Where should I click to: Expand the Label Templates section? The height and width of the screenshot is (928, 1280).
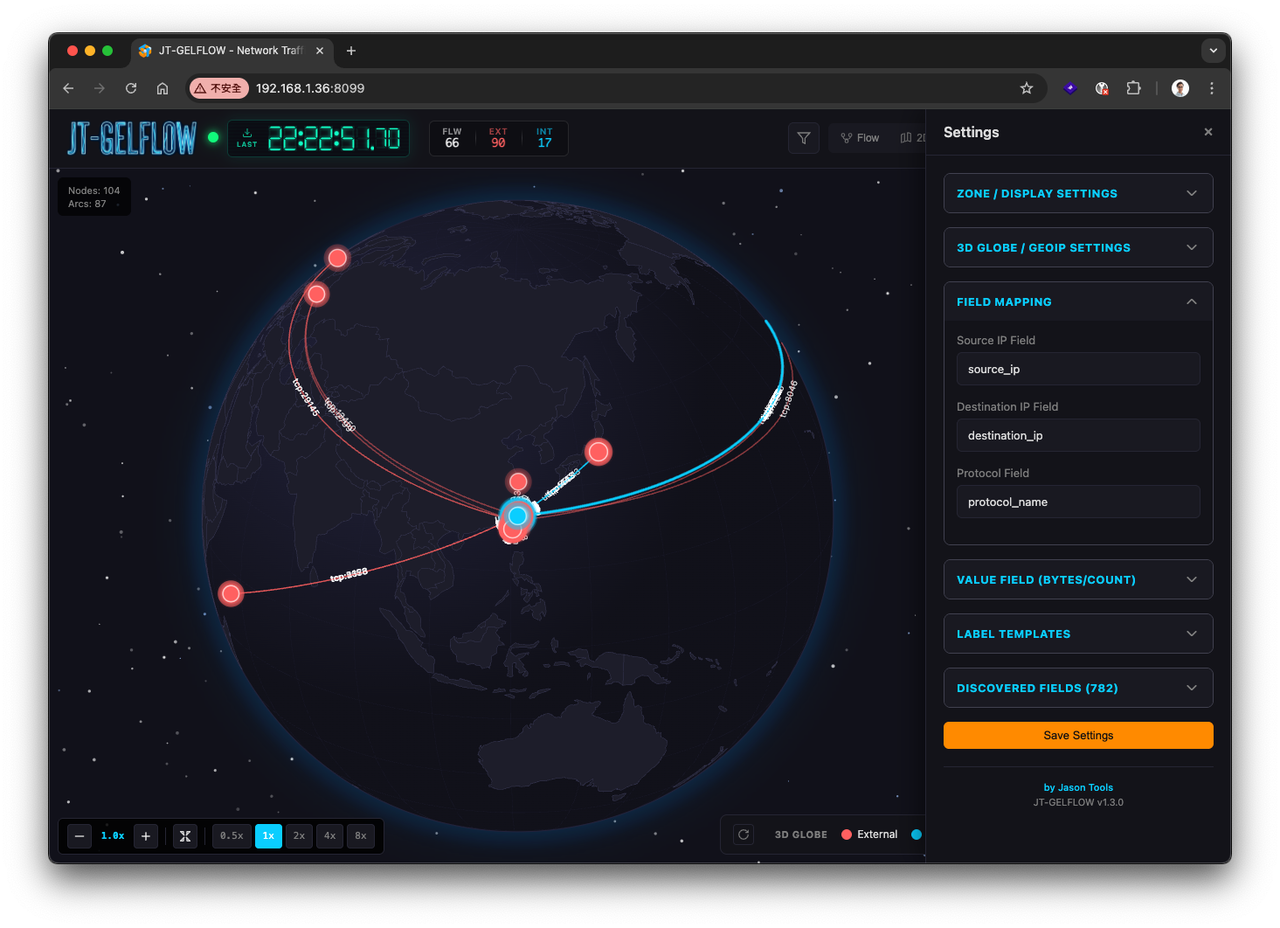(1078, 633)
